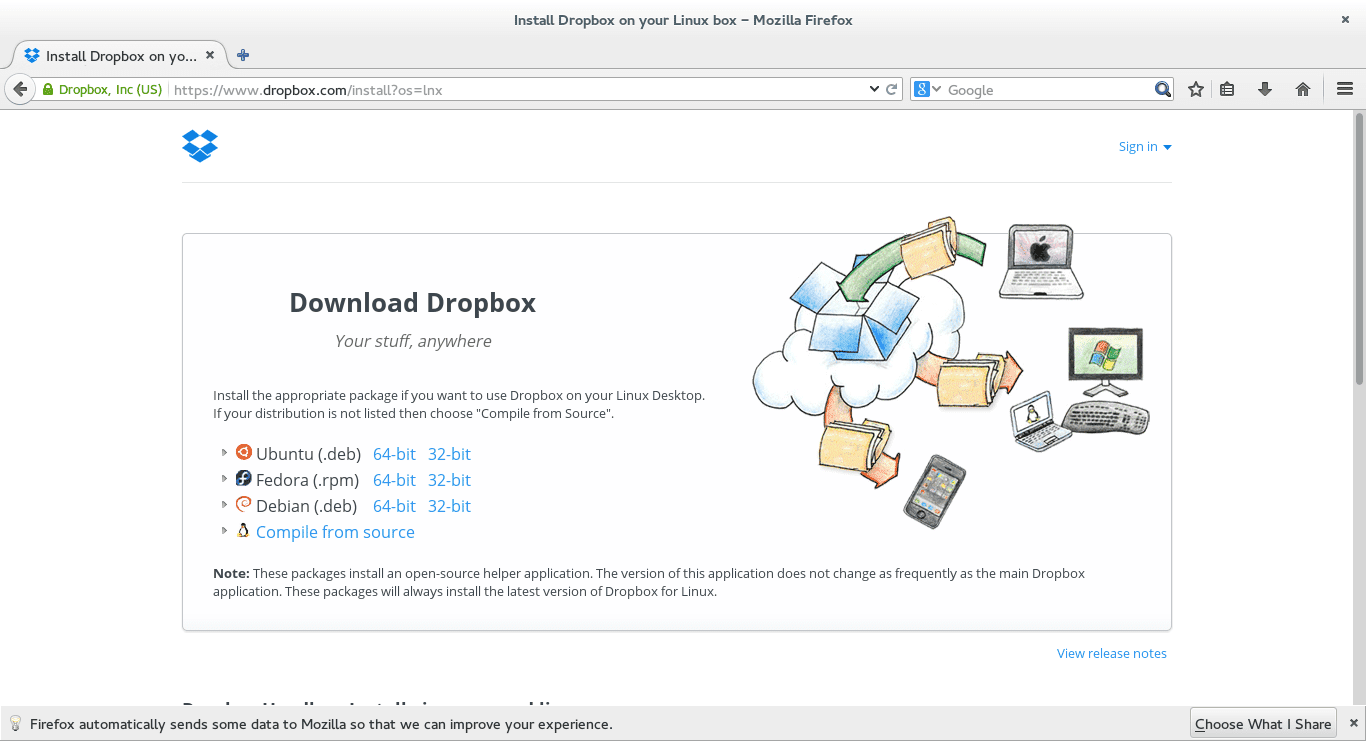This screenshot has height=741, width=1366.
Task: Click the smartphone illustration
Action: (x=935, y=491)
